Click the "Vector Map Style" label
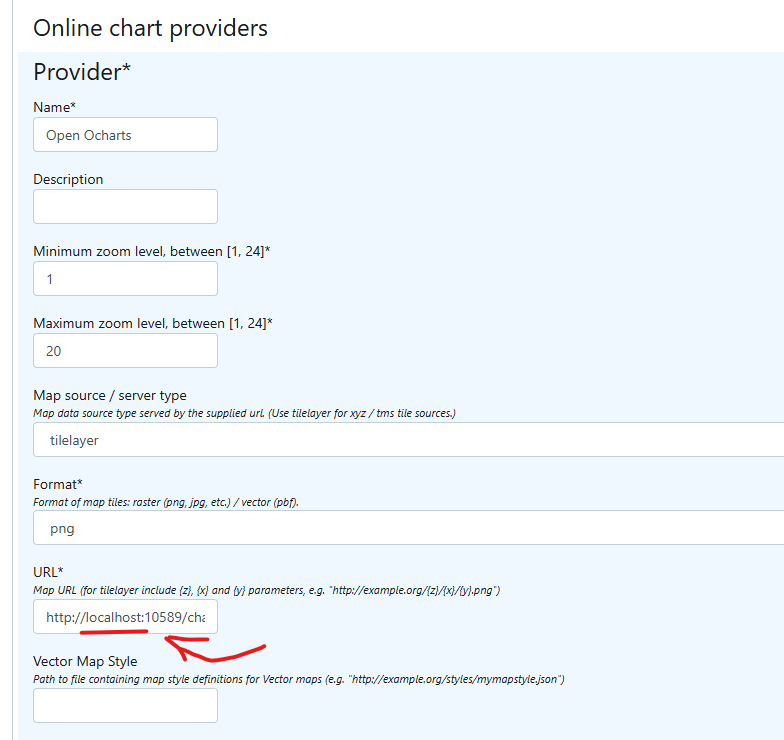 [x=85, y=661]
